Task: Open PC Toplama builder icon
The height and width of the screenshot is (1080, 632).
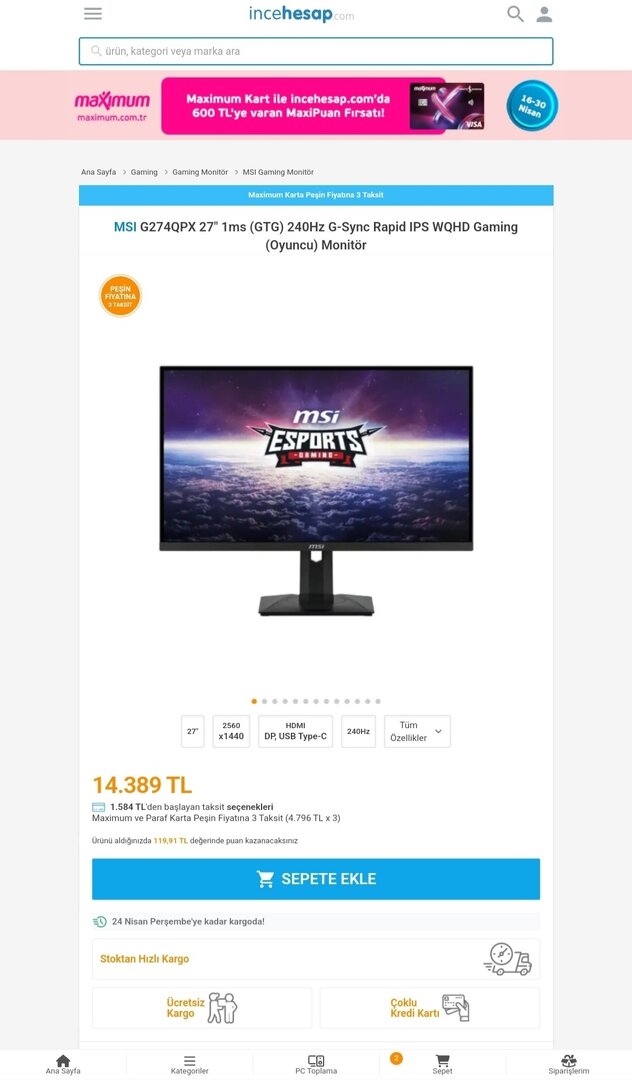Action: (316, 1064)
